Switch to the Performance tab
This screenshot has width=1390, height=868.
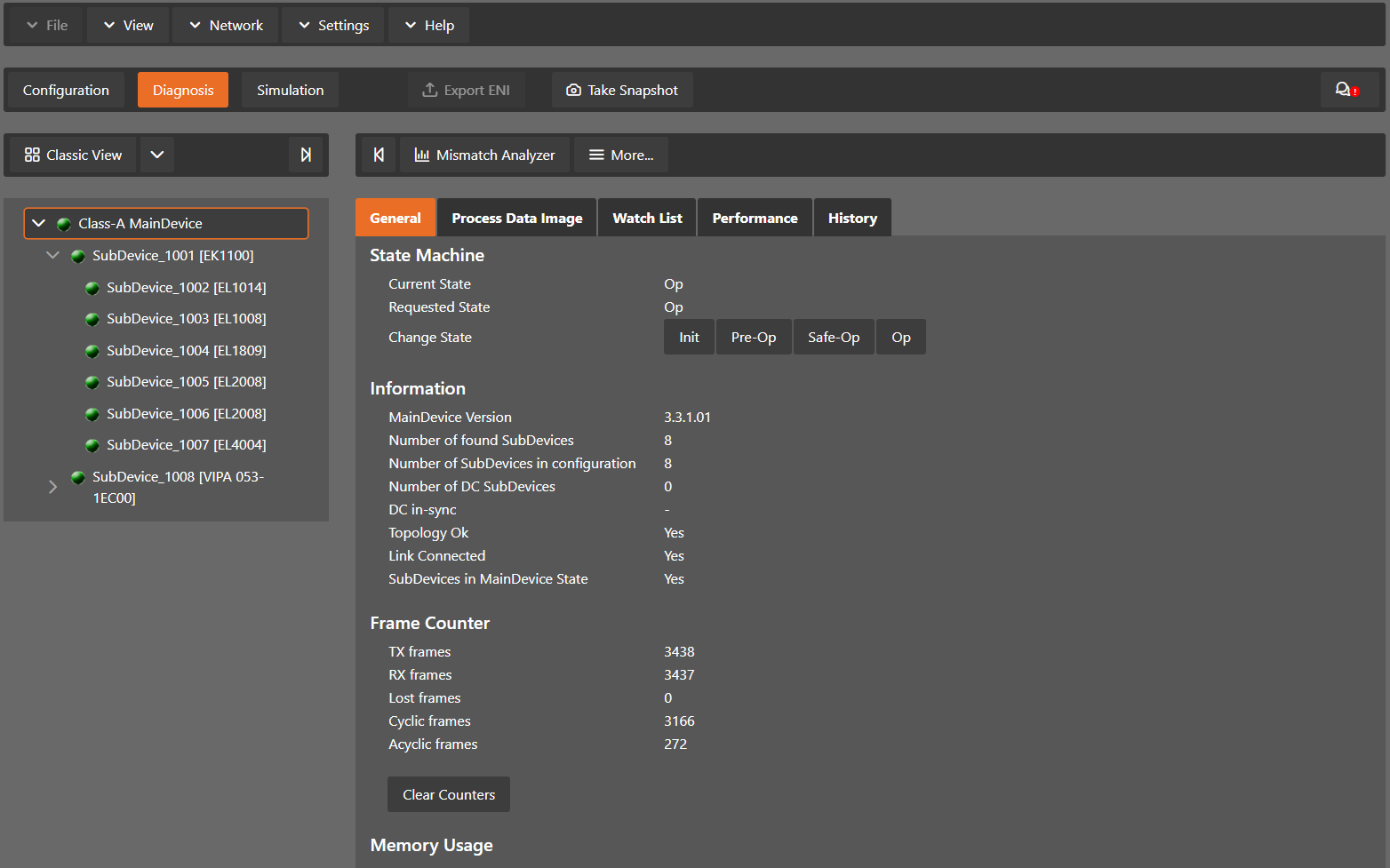(x=755, y=218)
